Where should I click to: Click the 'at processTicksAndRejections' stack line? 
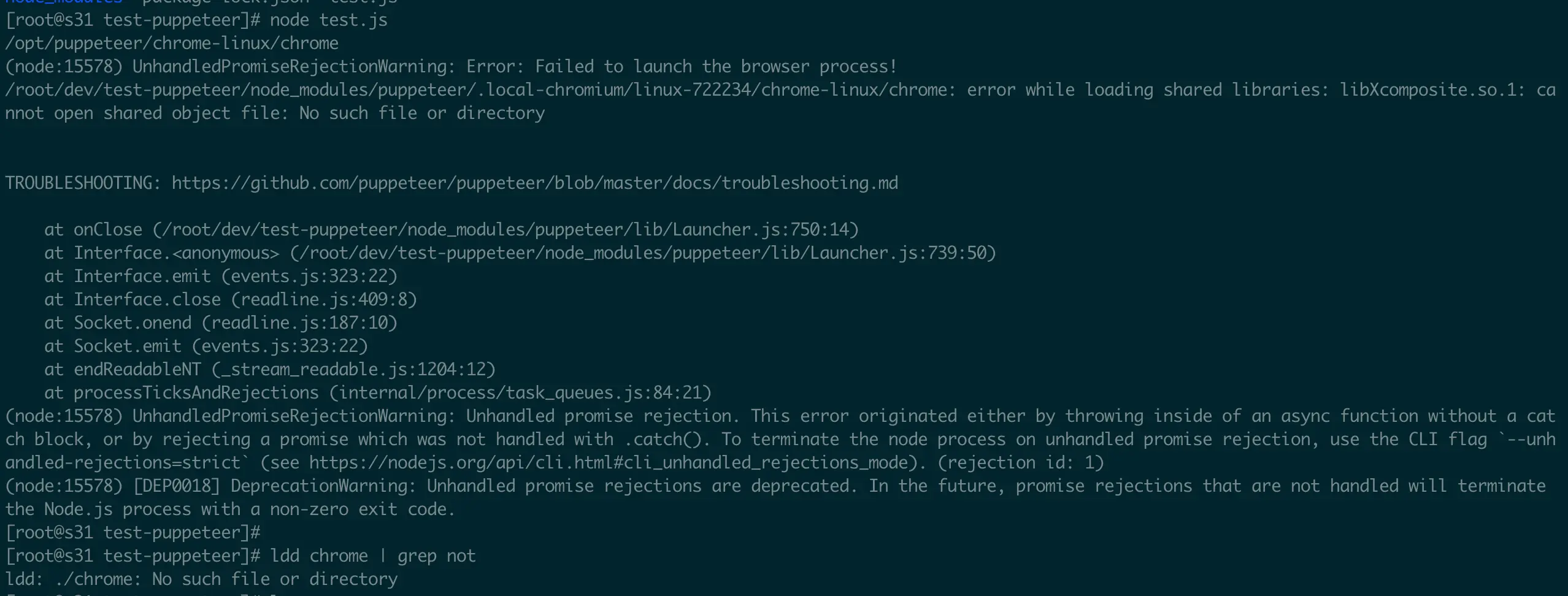(377, 392)
